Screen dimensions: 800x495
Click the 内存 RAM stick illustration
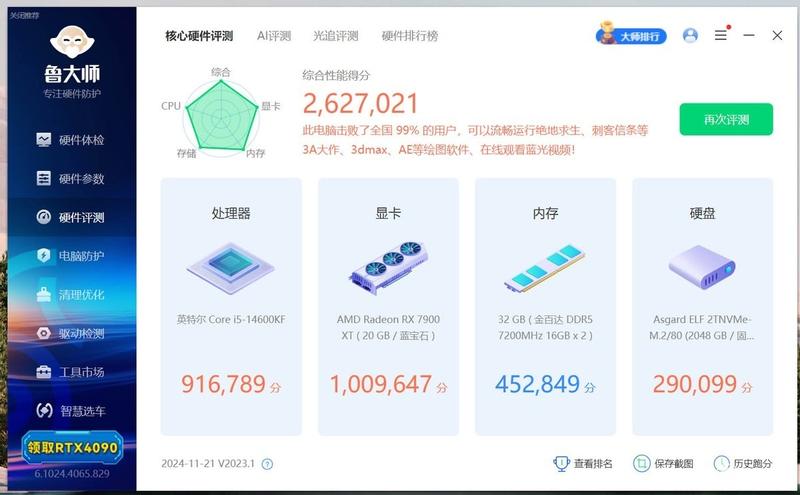click(545, 268)
